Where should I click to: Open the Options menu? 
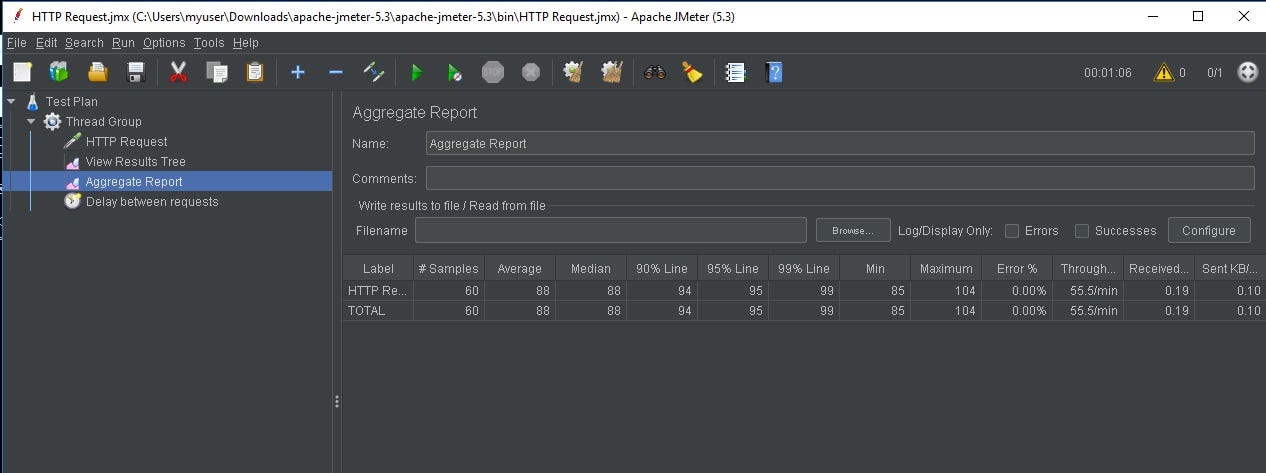point(164,43)
